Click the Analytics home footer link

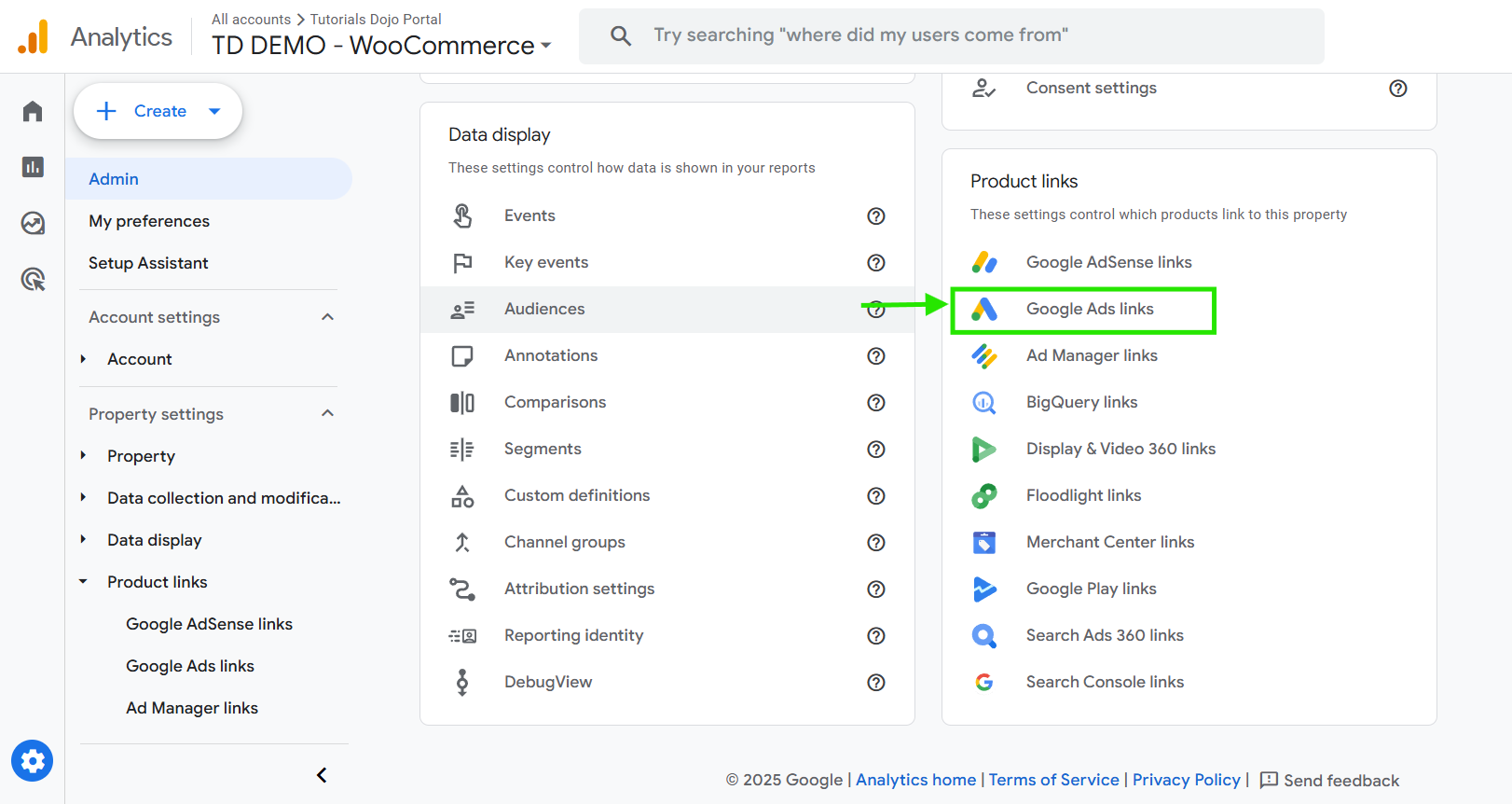(x=915, y=780)
